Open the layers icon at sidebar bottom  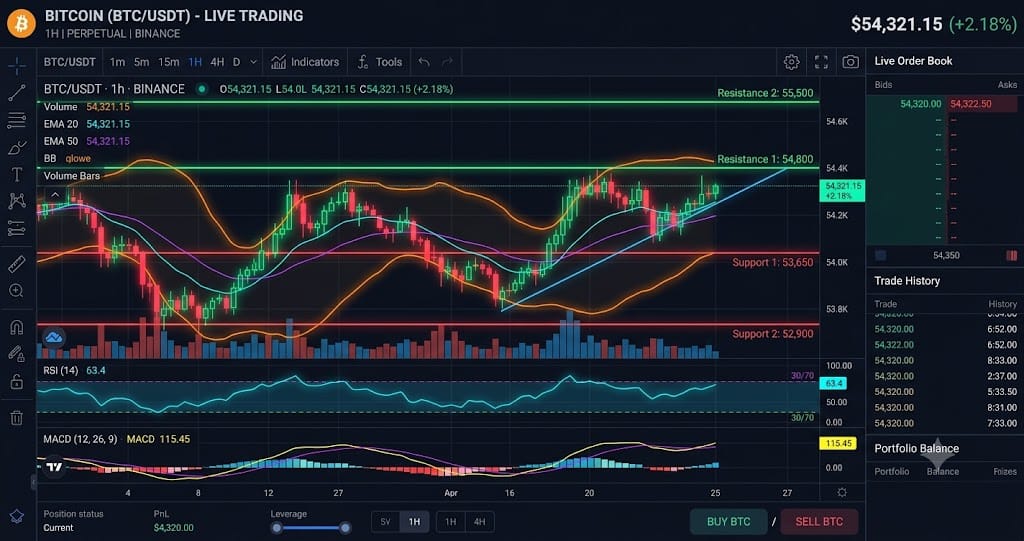(17, 516)
